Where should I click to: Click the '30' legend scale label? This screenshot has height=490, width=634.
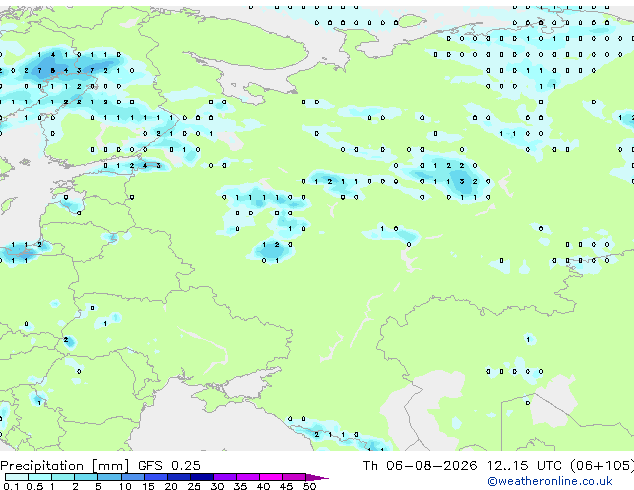[x=217, y=486]
